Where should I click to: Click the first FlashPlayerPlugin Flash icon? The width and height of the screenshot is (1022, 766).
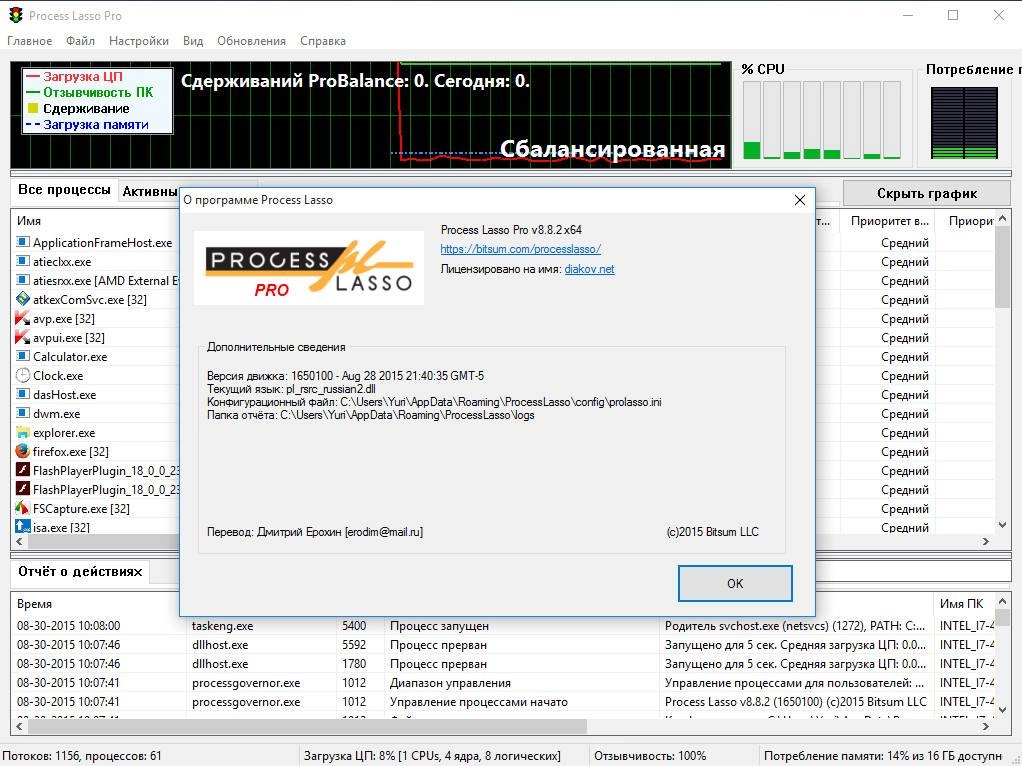point(23,470)
